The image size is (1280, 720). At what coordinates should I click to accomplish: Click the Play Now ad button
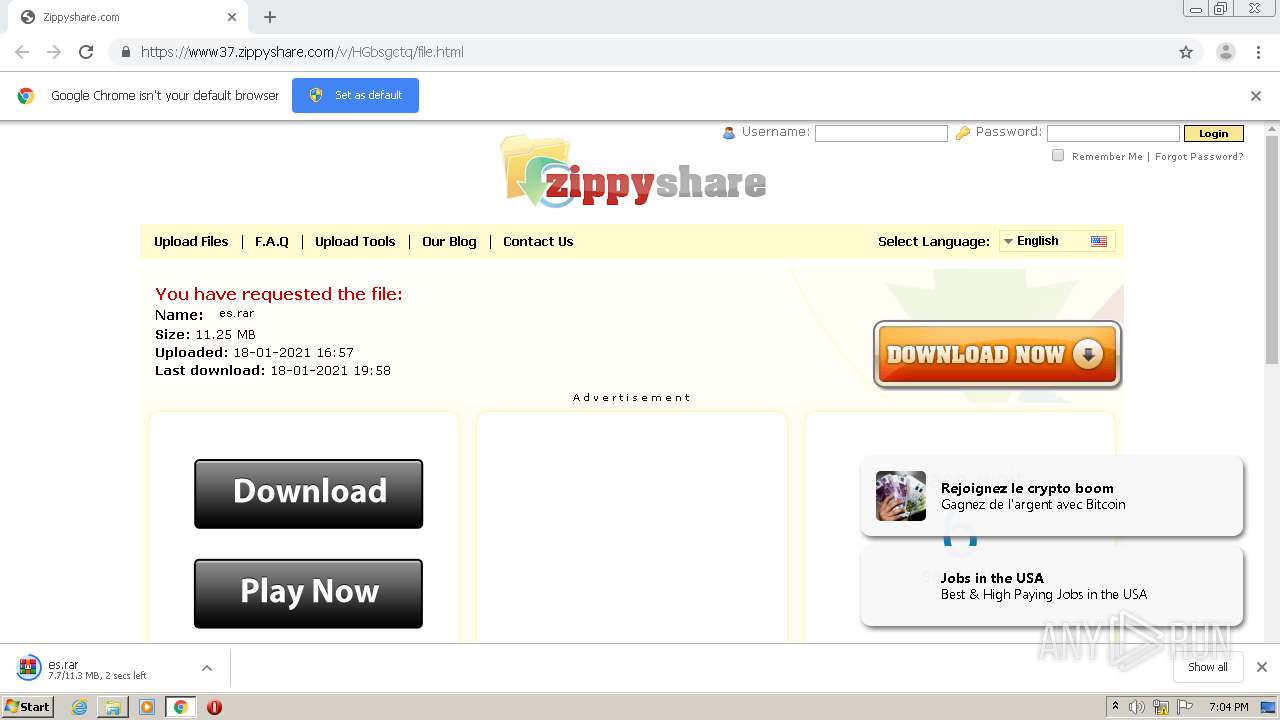tap(308, 593)
